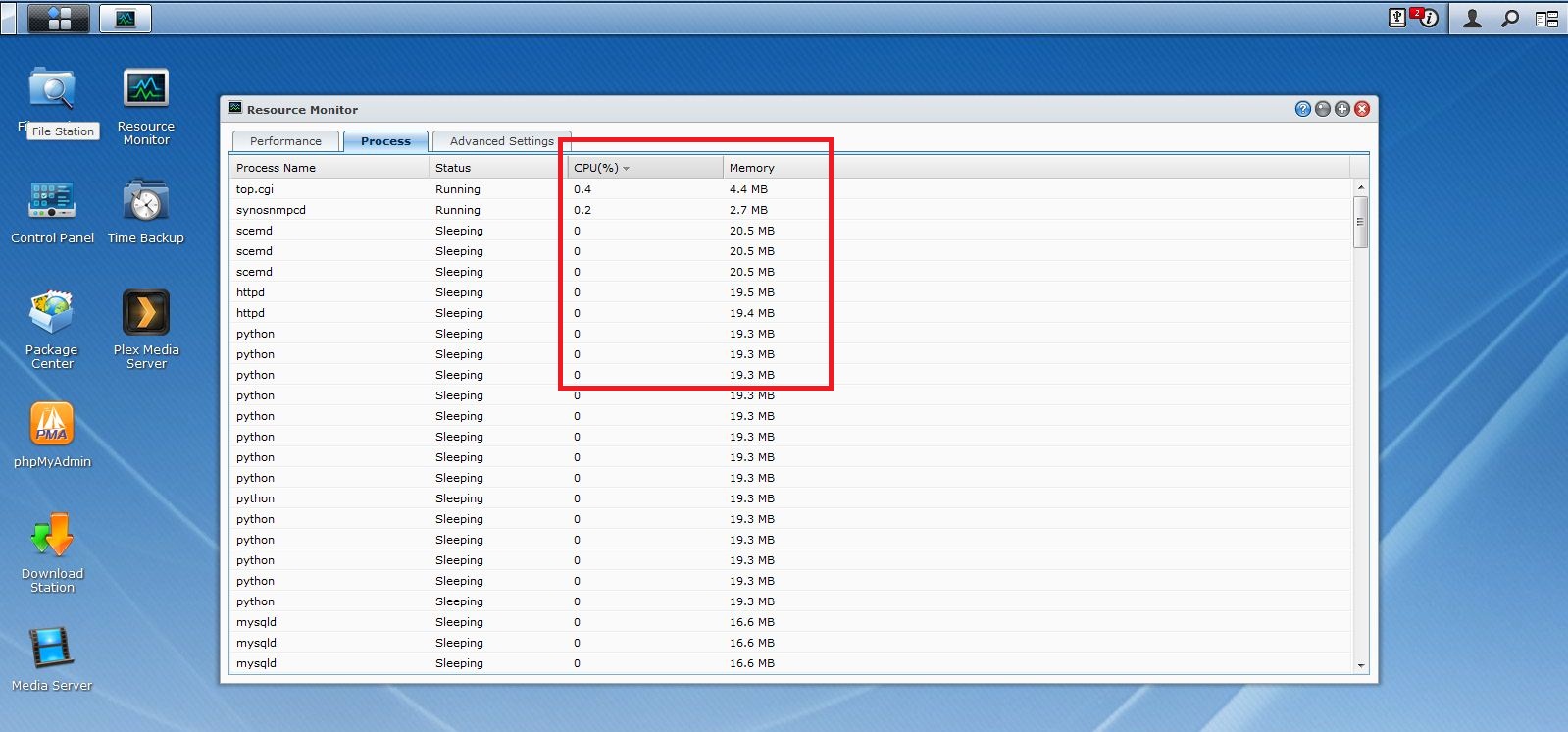This screenshot has width=1568, height=732.
Task: Click the Process Name column header
Action: [x=276, y=168]
